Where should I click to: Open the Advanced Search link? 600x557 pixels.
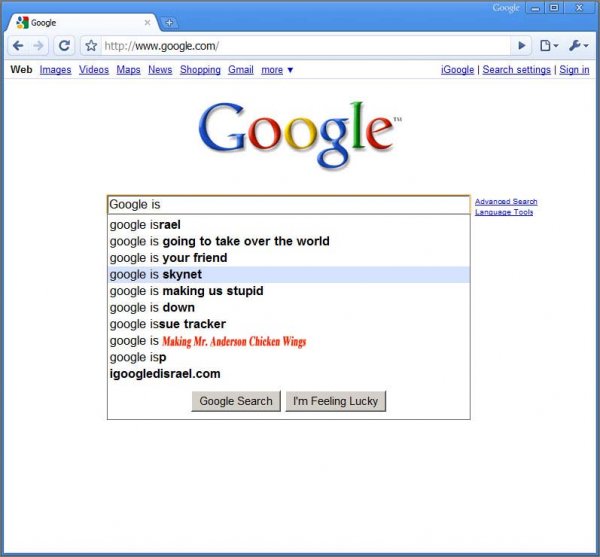coord(506,202)
